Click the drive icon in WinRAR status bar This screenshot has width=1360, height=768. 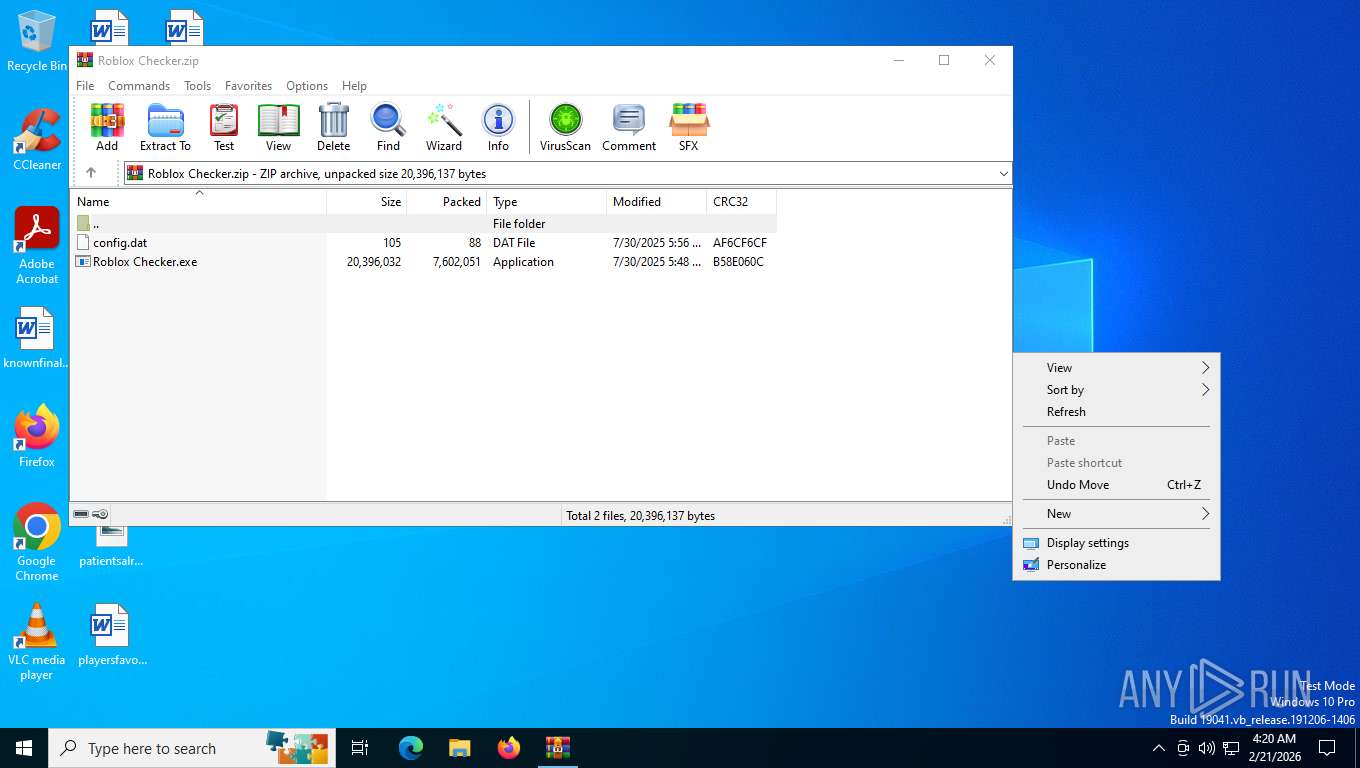pyautogui.click(x=81, y=514)
